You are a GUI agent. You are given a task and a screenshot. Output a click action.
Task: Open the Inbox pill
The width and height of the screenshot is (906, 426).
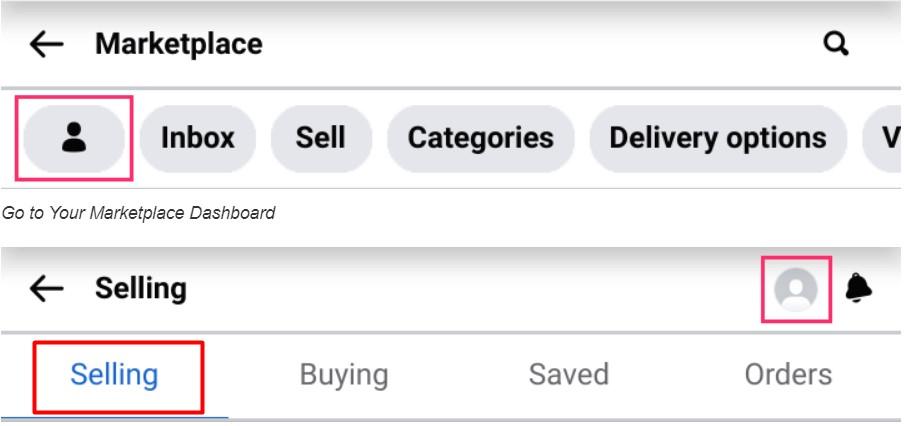198,138
